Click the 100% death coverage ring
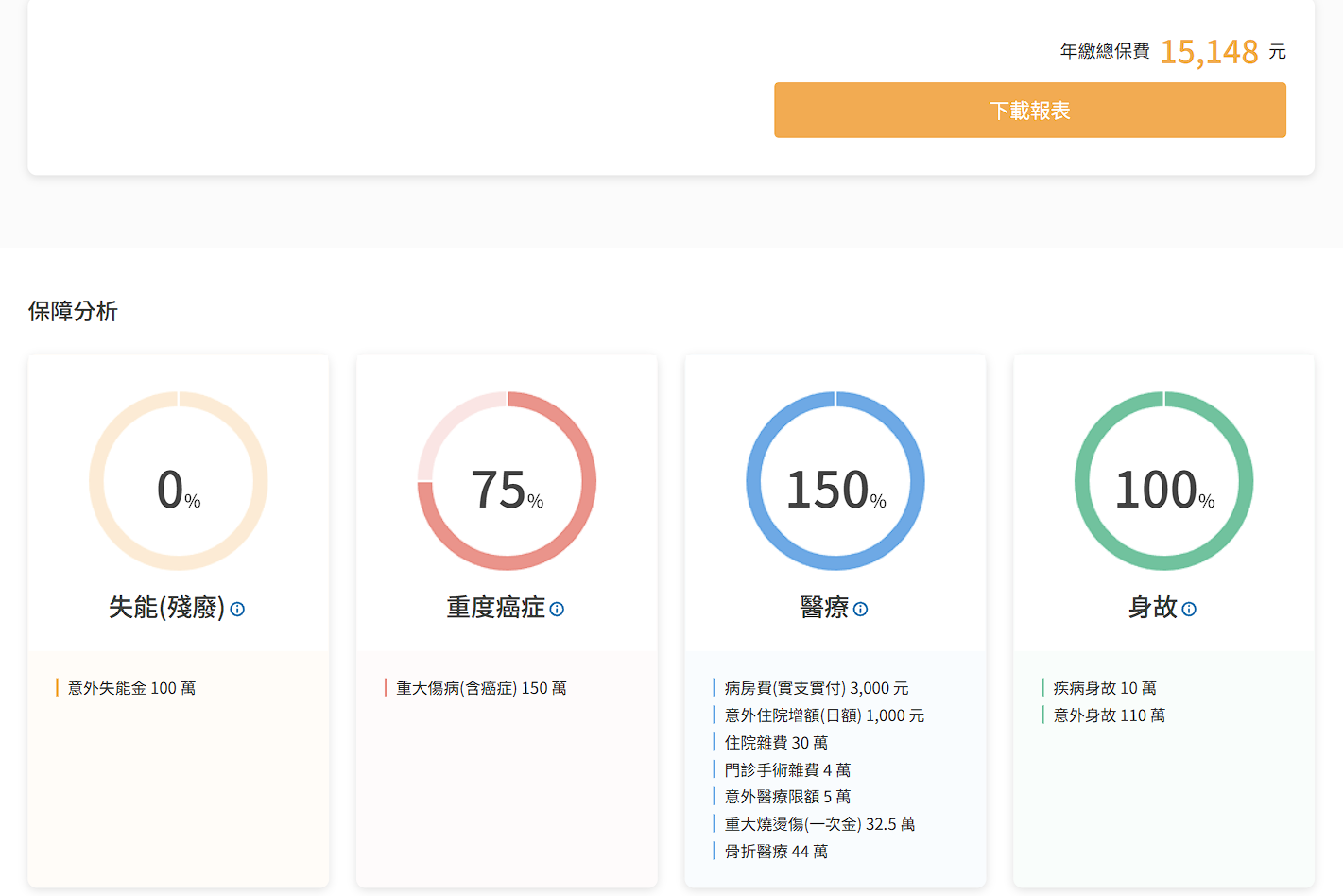This screenshot has width=1343, height=896. [x=1164, y=481]
